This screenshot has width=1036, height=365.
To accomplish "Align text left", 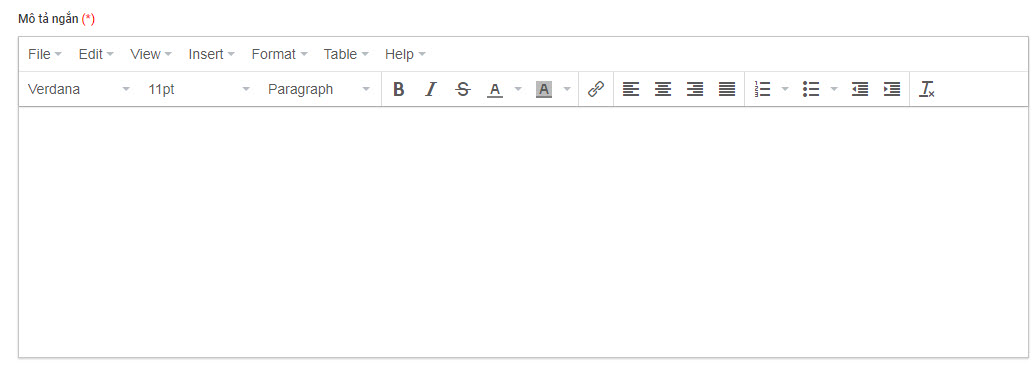I will tap(631, 89).
